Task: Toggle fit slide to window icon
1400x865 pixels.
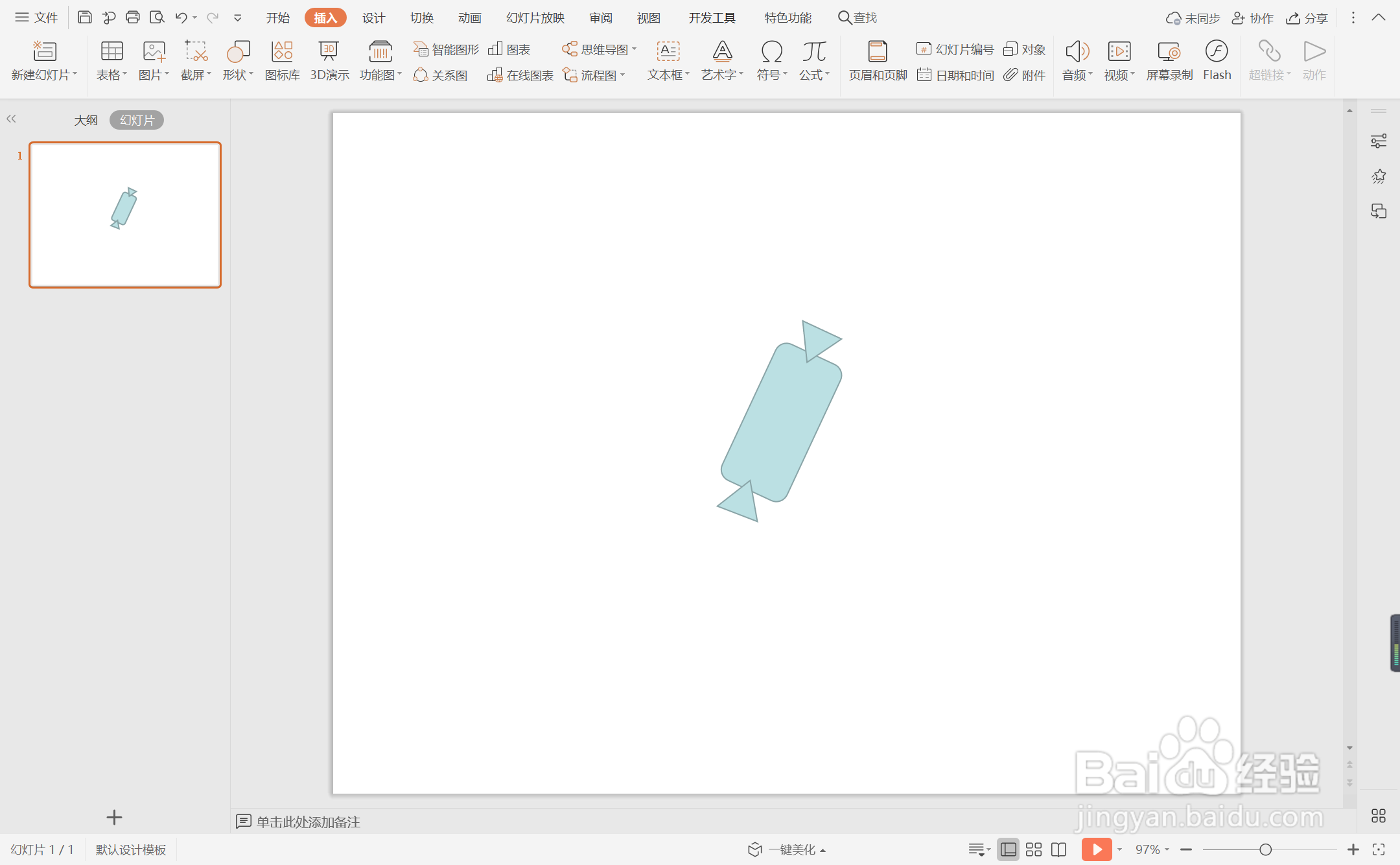Action: pyautogui.click(x=1379, y=849)
